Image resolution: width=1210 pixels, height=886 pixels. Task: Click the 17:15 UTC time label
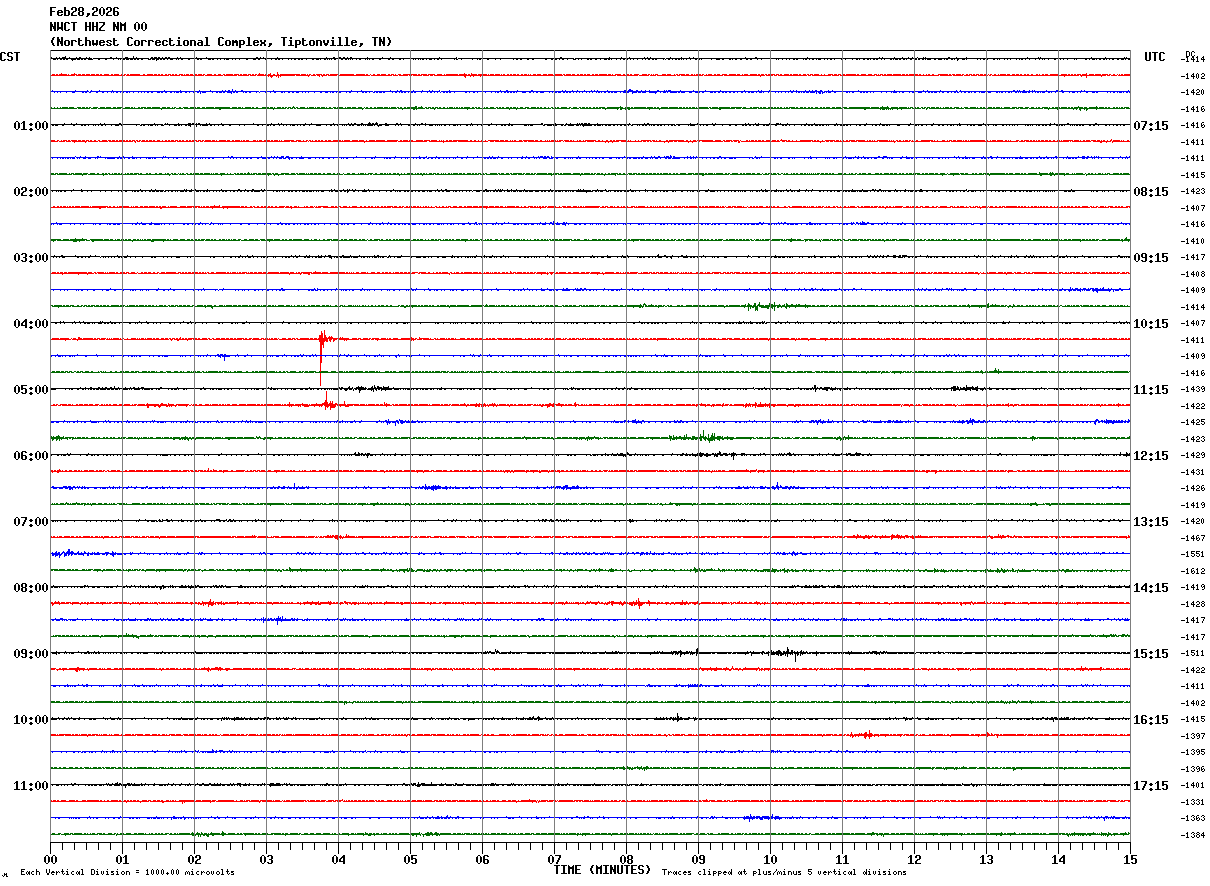1151,786
